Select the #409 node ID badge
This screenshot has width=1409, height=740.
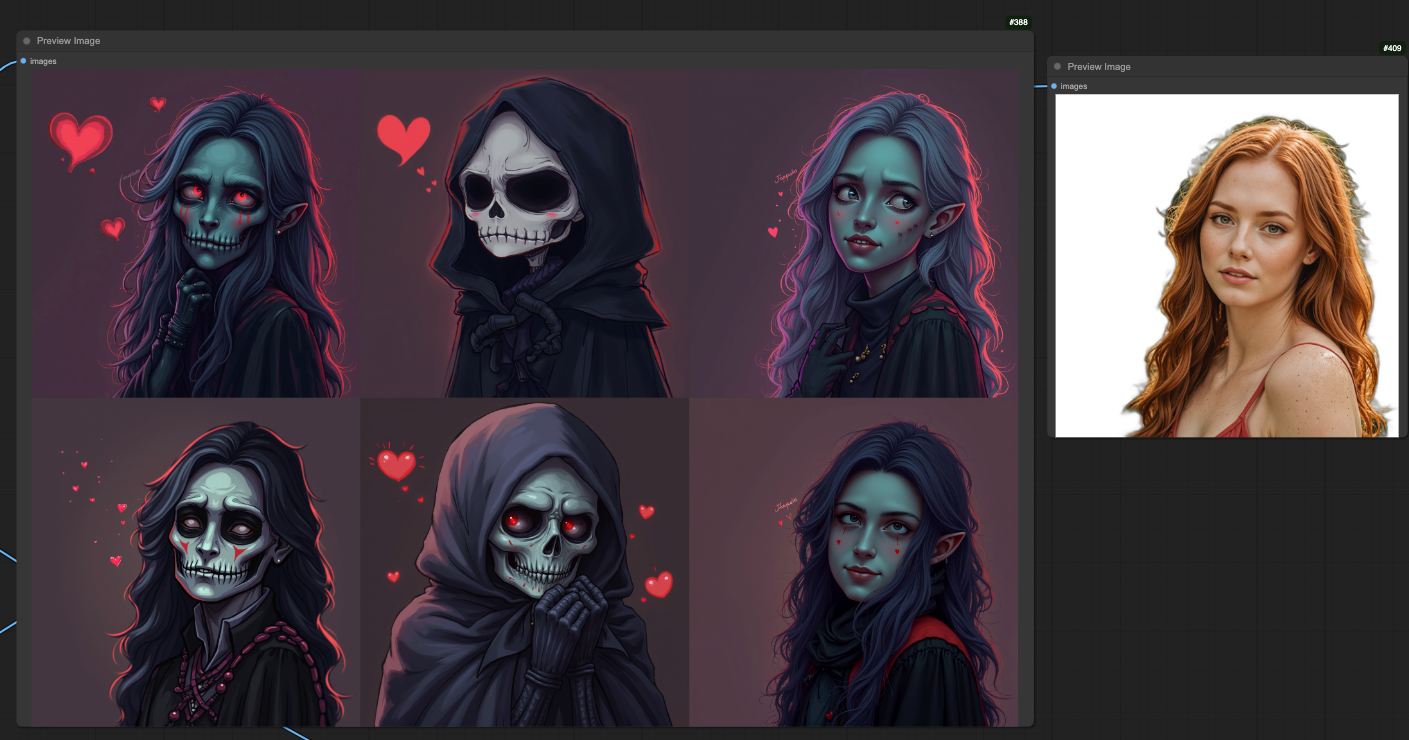point(1391,48)
